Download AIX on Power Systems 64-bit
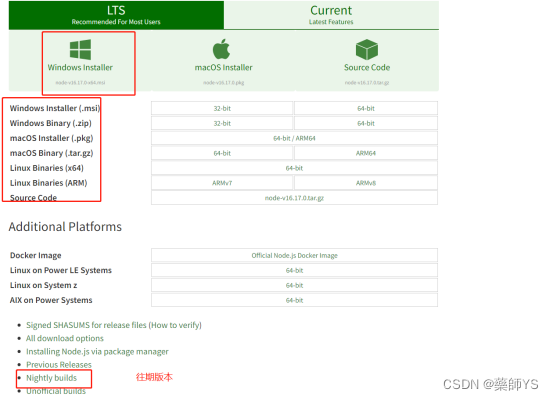 294,300
